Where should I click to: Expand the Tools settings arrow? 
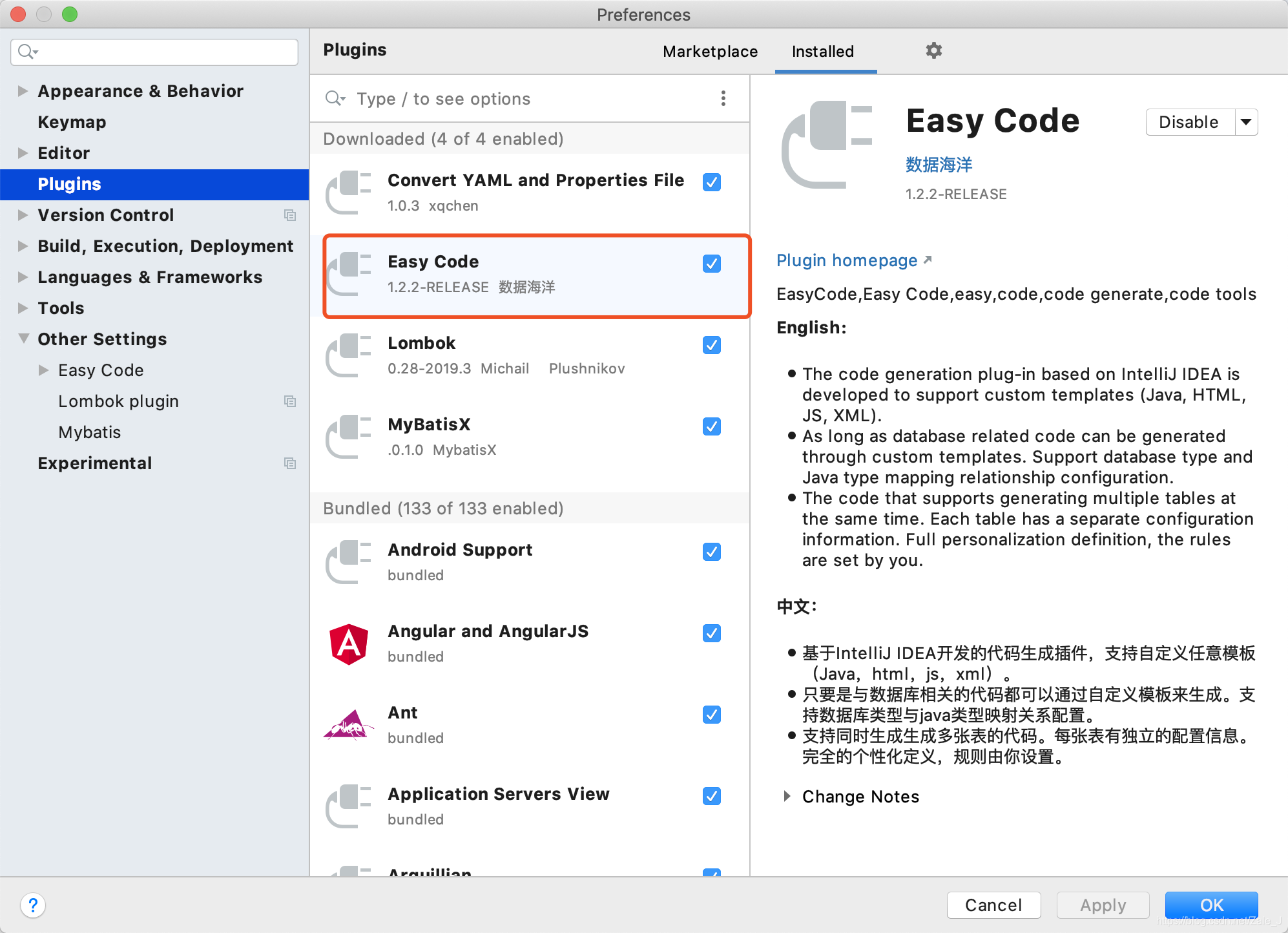(x=23, y=308)
